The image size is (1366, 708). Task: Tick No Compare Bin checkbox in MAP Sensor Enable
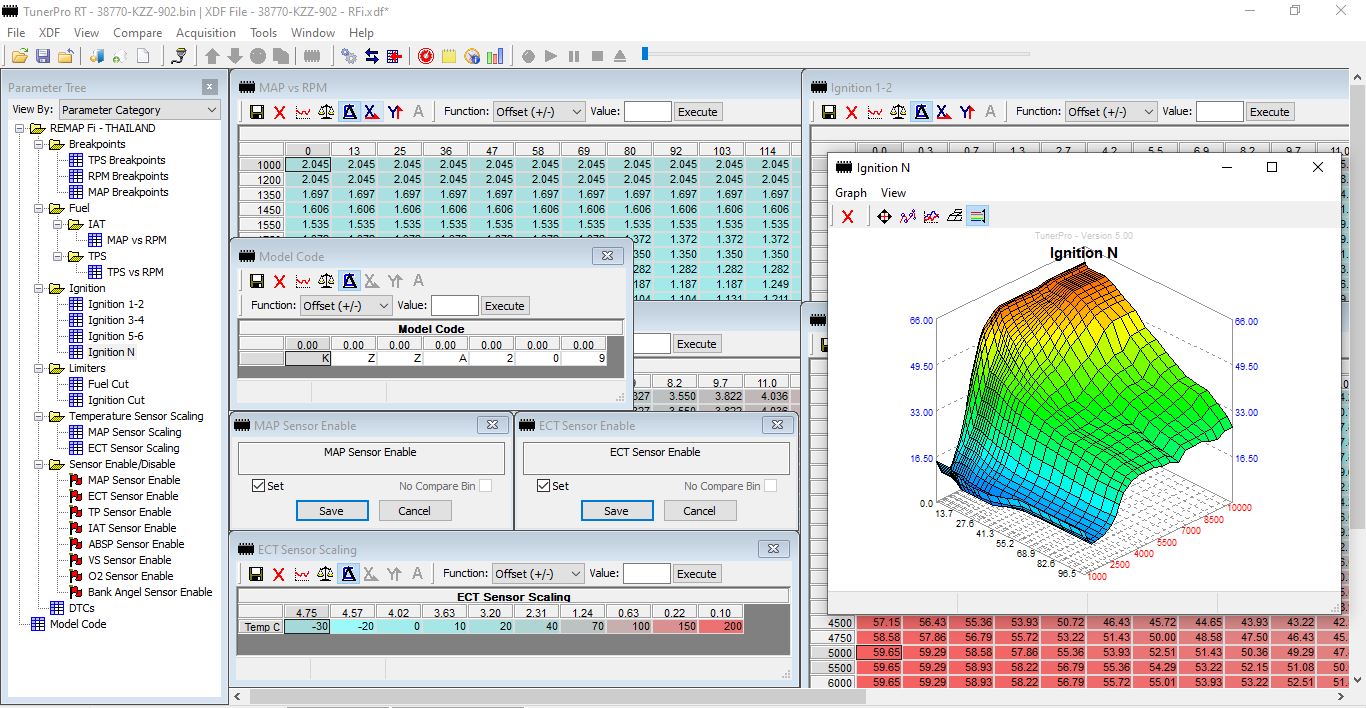(x=485, y=486)
